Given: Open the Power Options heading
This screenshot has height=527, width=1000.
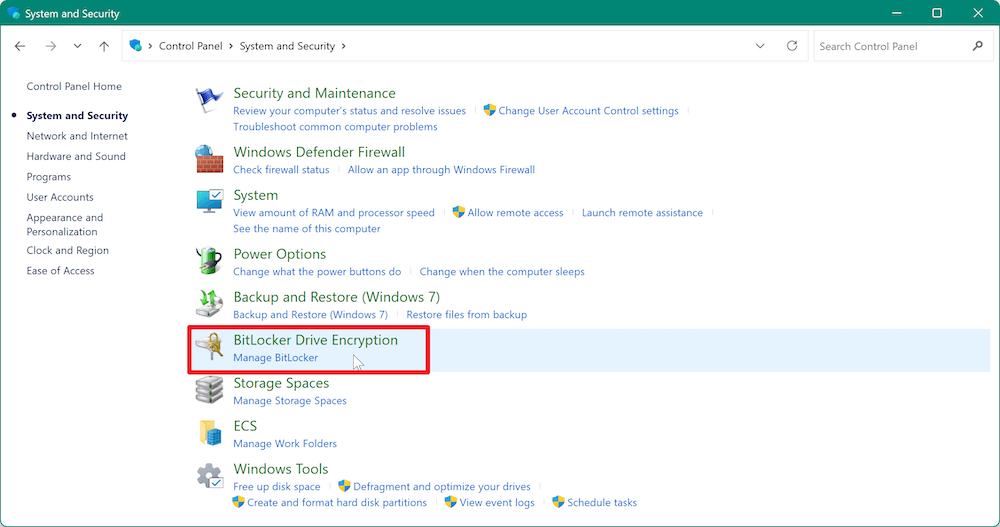Looking at the screenshot, I should 279,254.
